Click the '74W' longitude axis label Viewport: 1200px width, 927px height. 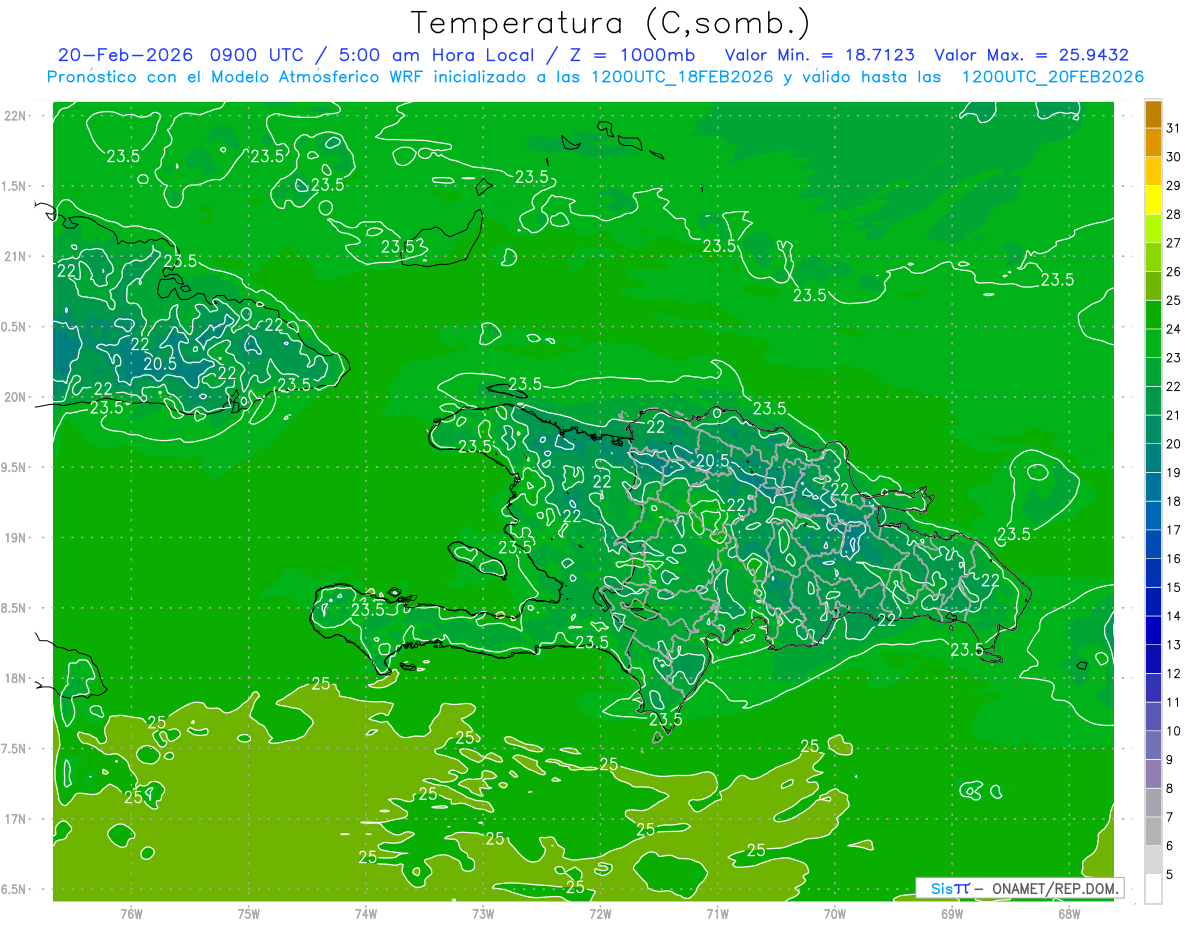tap(366, 913)
